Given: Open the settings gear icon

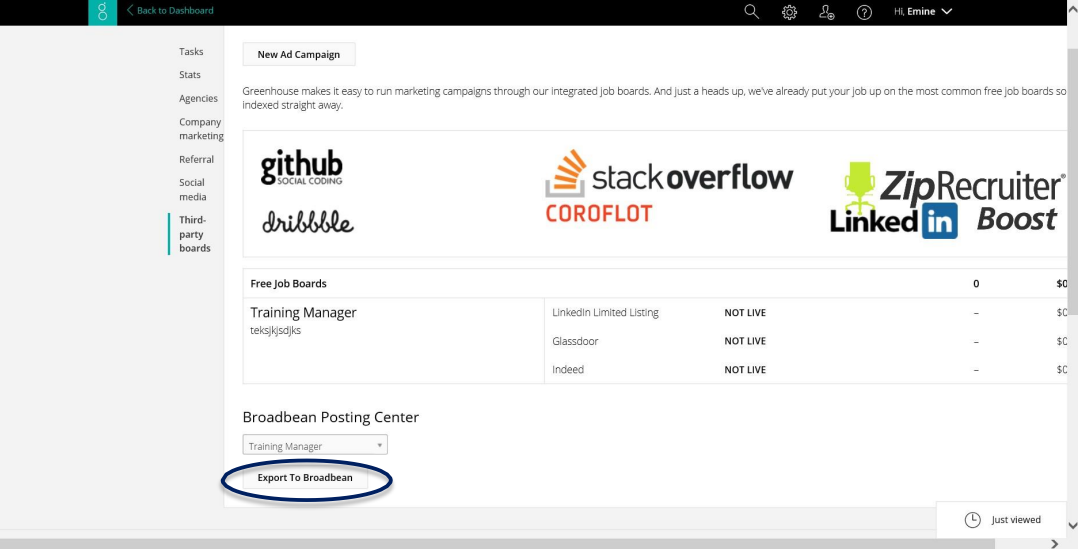Looking at the screenshot, I should click(x=789, y=12).
